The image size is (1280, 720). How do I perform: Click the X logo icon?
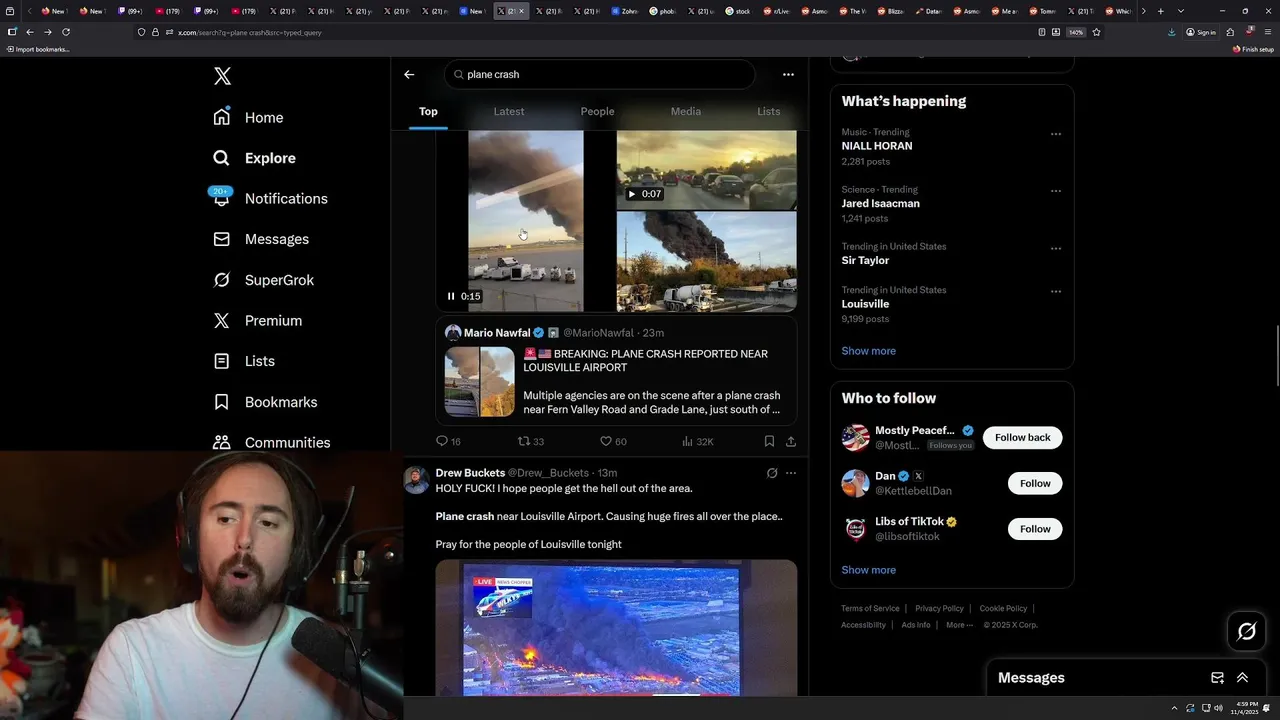click(222, 76)
